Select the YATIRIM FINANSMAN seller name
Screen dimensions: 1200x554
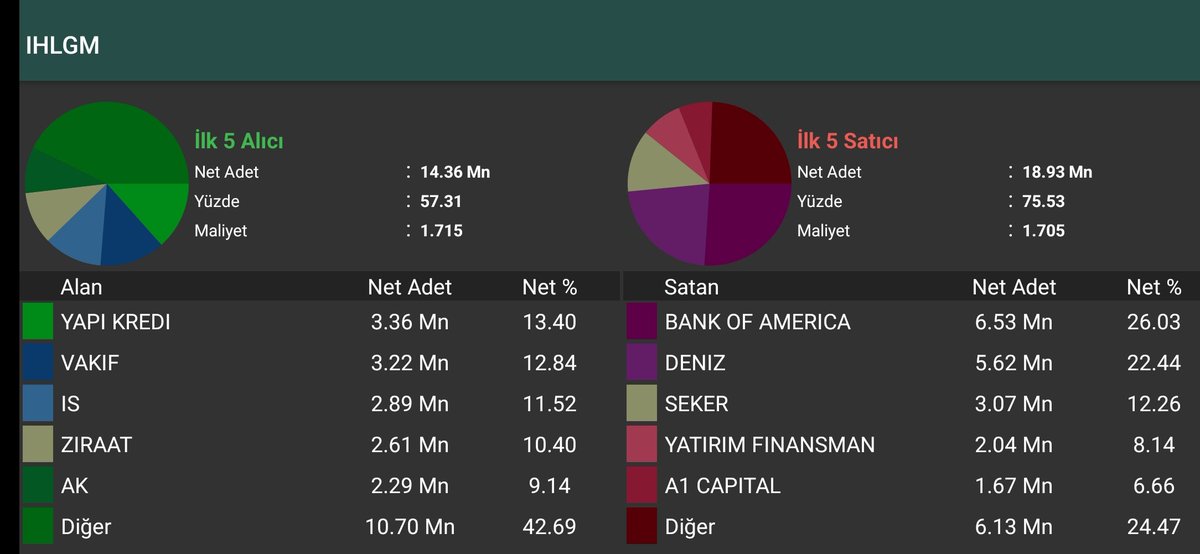(x=770, y=445)
